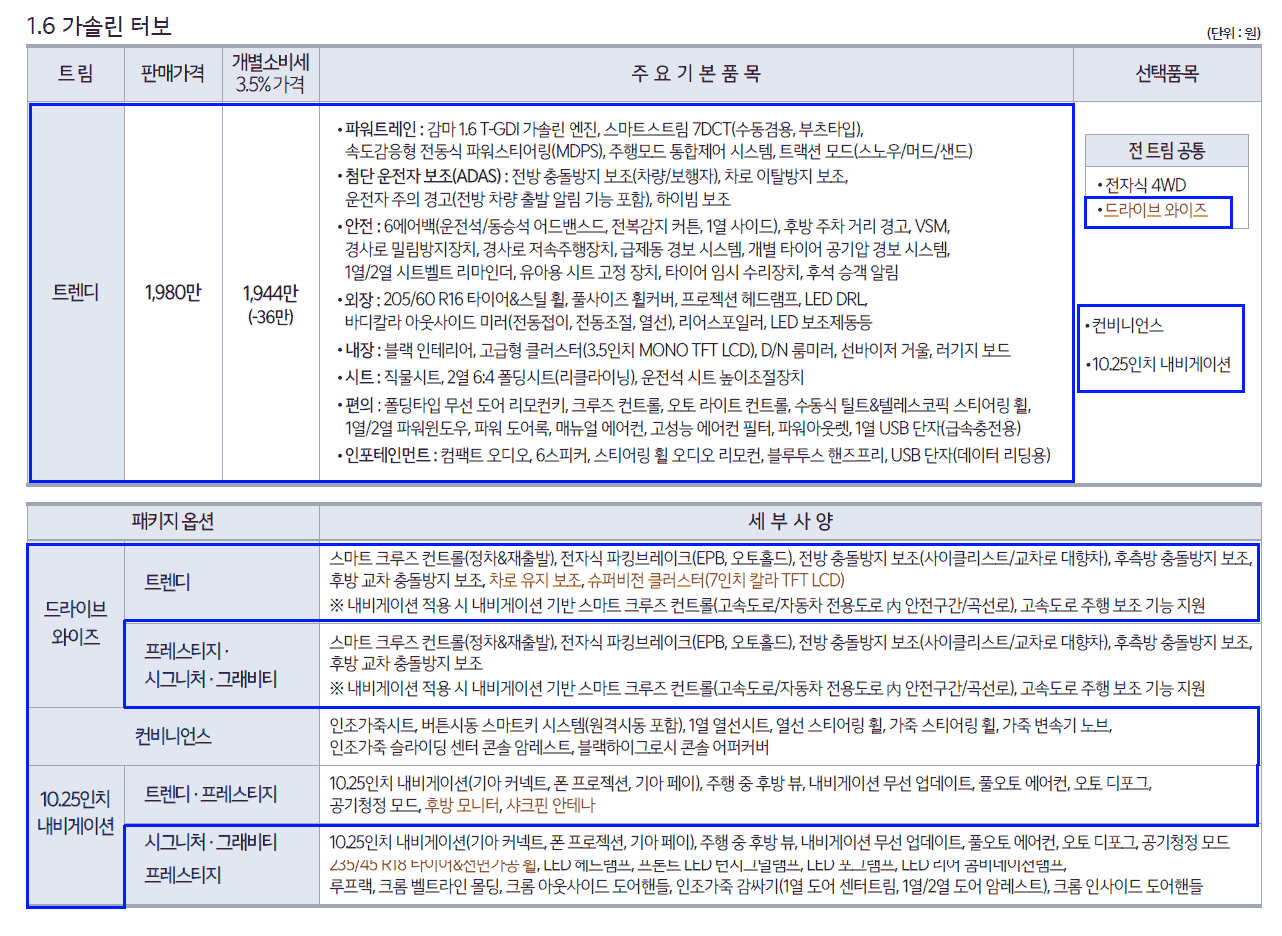Click the '내장' bullet label
This screenshot has width=1282, height=936.
360,350
